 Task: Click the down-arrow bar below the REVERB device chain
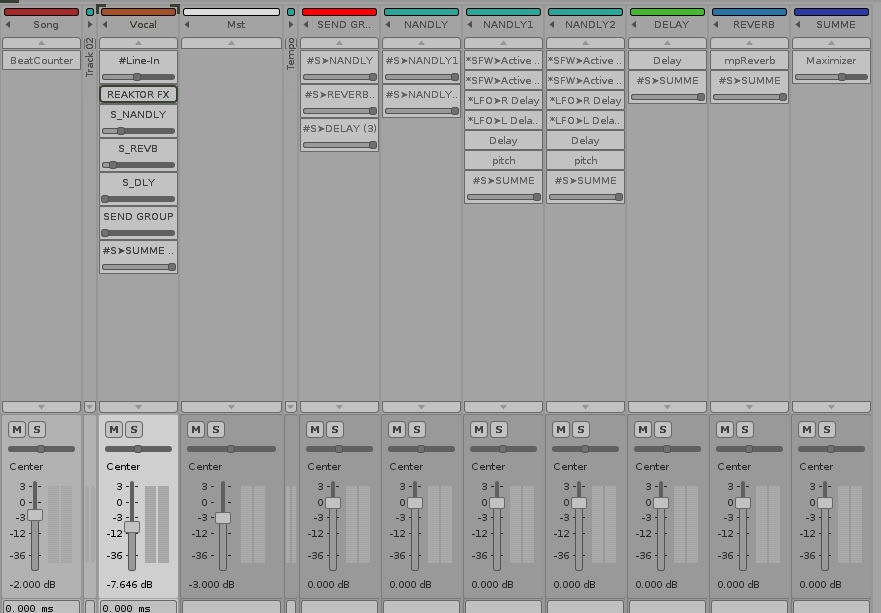pyautogui.click(x=749, y=407)
